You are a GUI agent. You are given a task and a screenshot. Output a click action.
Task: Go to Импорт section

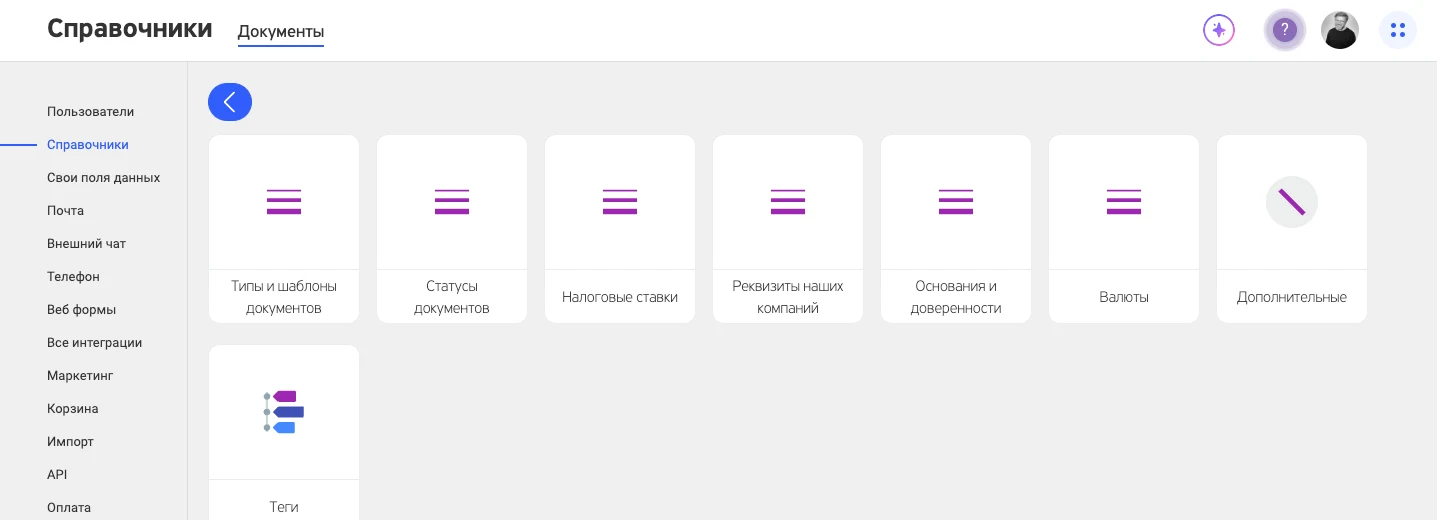click(x=70, y=442)
